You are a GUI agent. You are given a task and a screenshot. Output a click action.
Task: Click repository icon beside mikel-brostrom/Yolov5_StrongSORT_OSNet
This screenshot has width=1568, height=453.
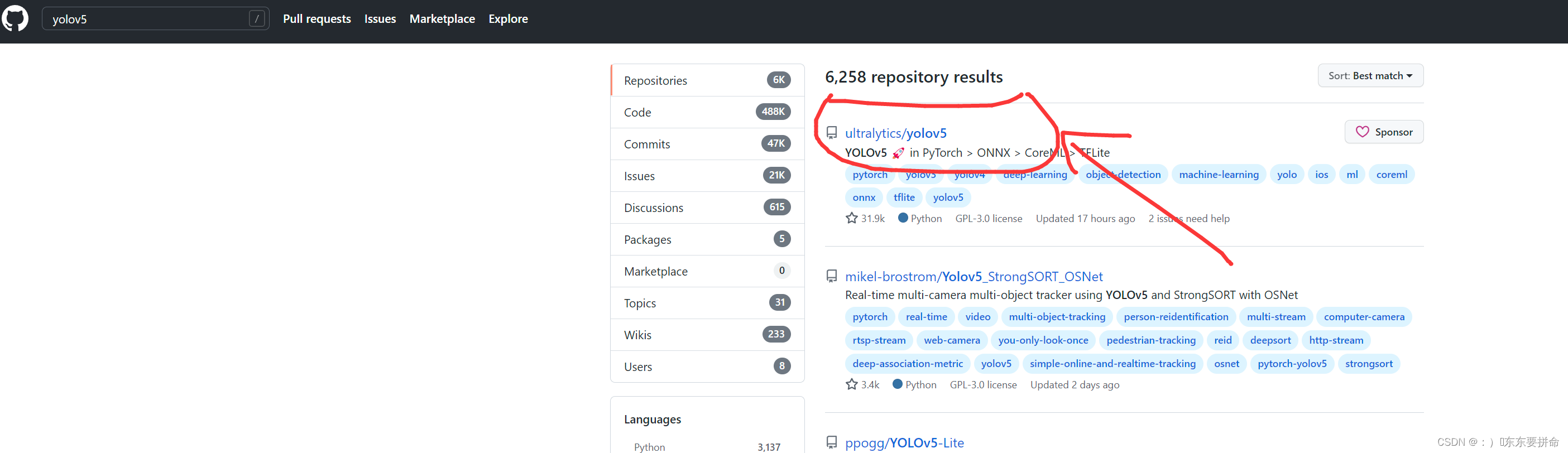tap(832, 276)
